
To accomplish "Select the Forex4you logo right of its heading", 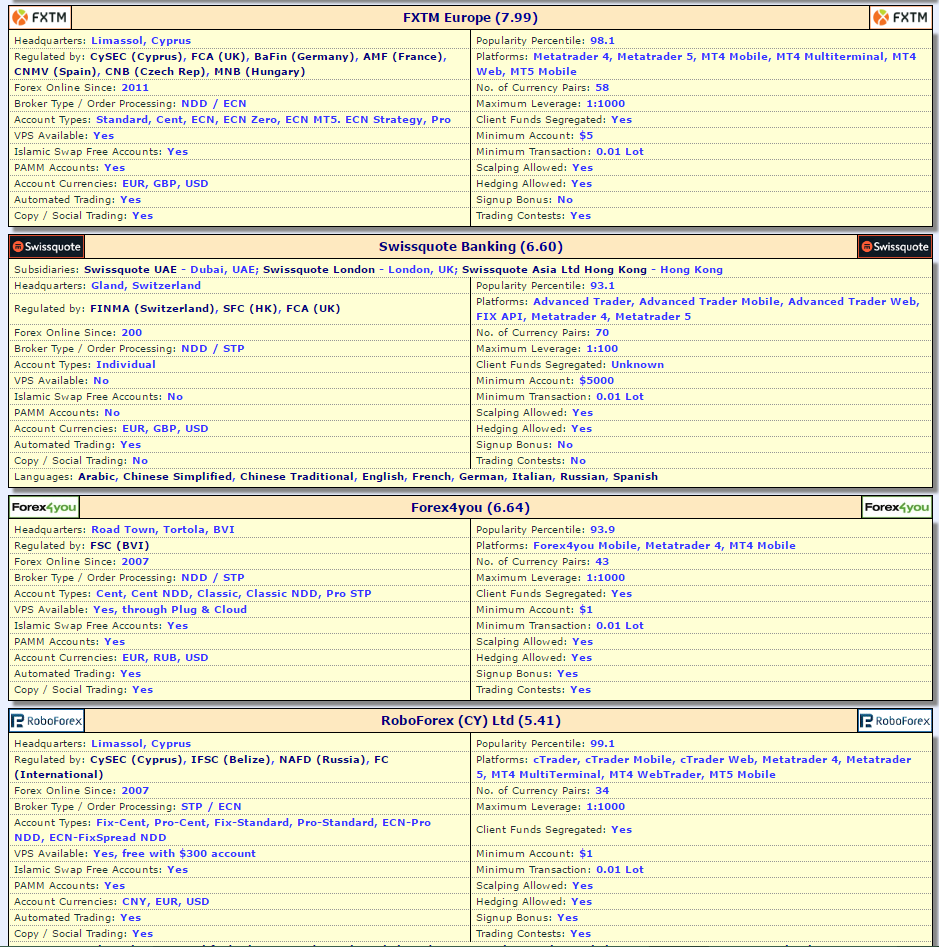I will pos(897,507).
